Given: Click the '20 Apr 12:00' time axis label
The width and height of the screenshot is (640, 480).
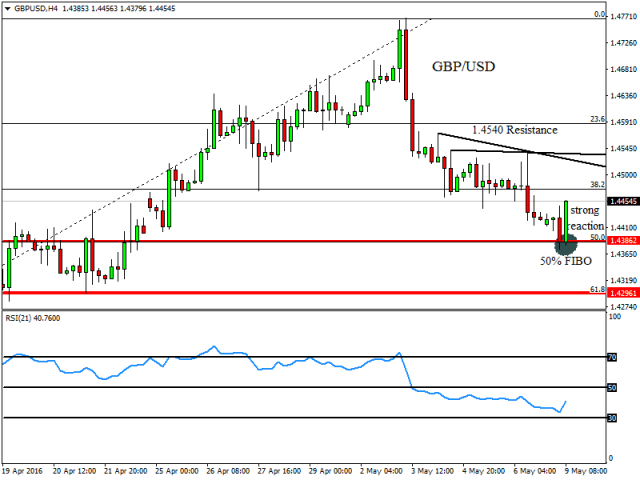Looking at the screenshot, I should click(74, 471).
